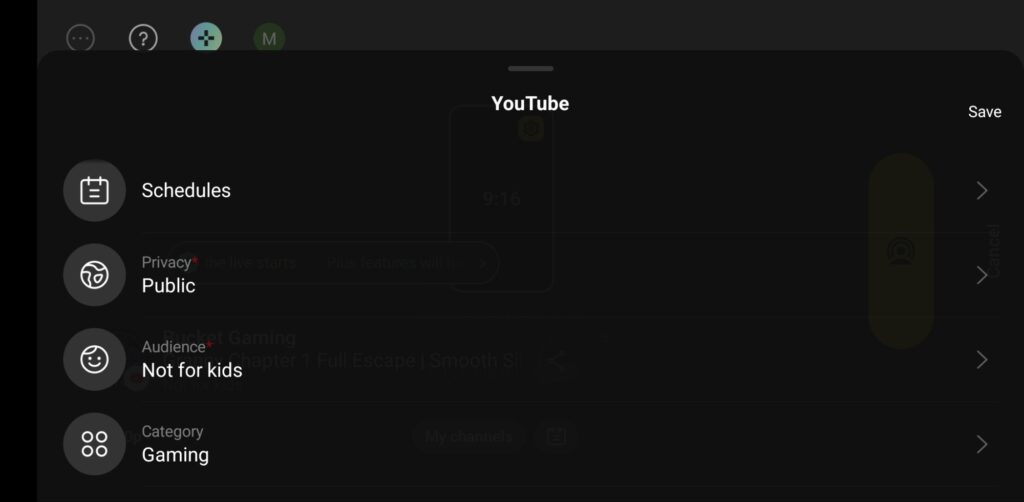This screenshot has height=502, width=1024.
Task: Open the green M profile avatar
Action: tap(269, 39)
